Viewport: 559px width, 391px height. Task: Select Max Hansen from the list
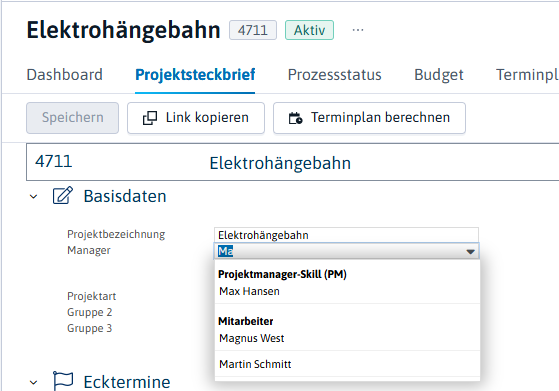347,291
